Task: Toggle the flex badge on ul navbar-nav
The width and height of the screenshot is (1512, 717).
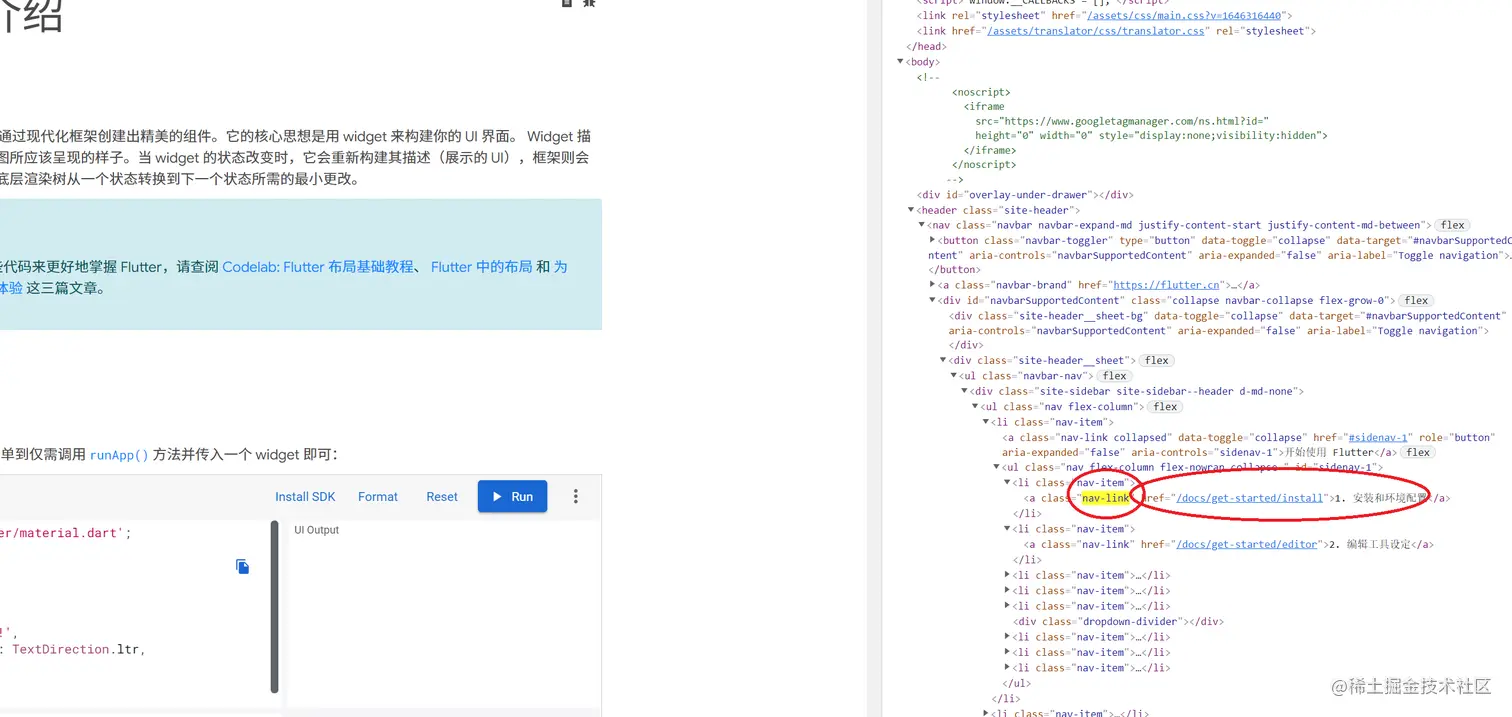Action: [x=1114, y=376]
